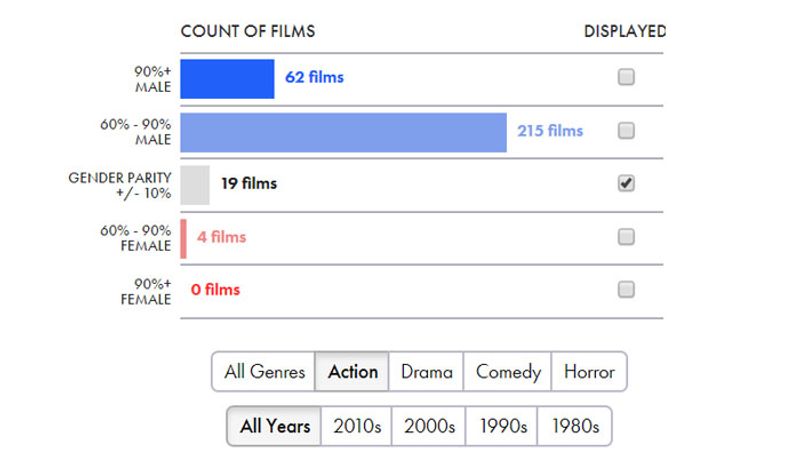Choose the Action genre tab
This screenshot has width=800, height=457.
(352, 372)
